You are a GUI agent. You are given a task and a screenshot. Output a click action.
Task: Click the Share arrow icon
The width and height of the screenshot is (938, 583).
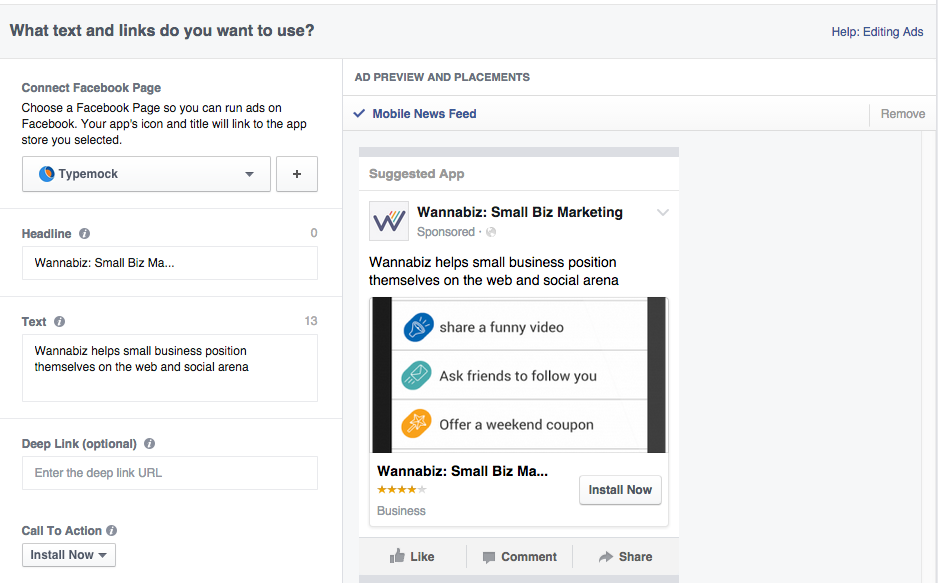pos(606,557)
